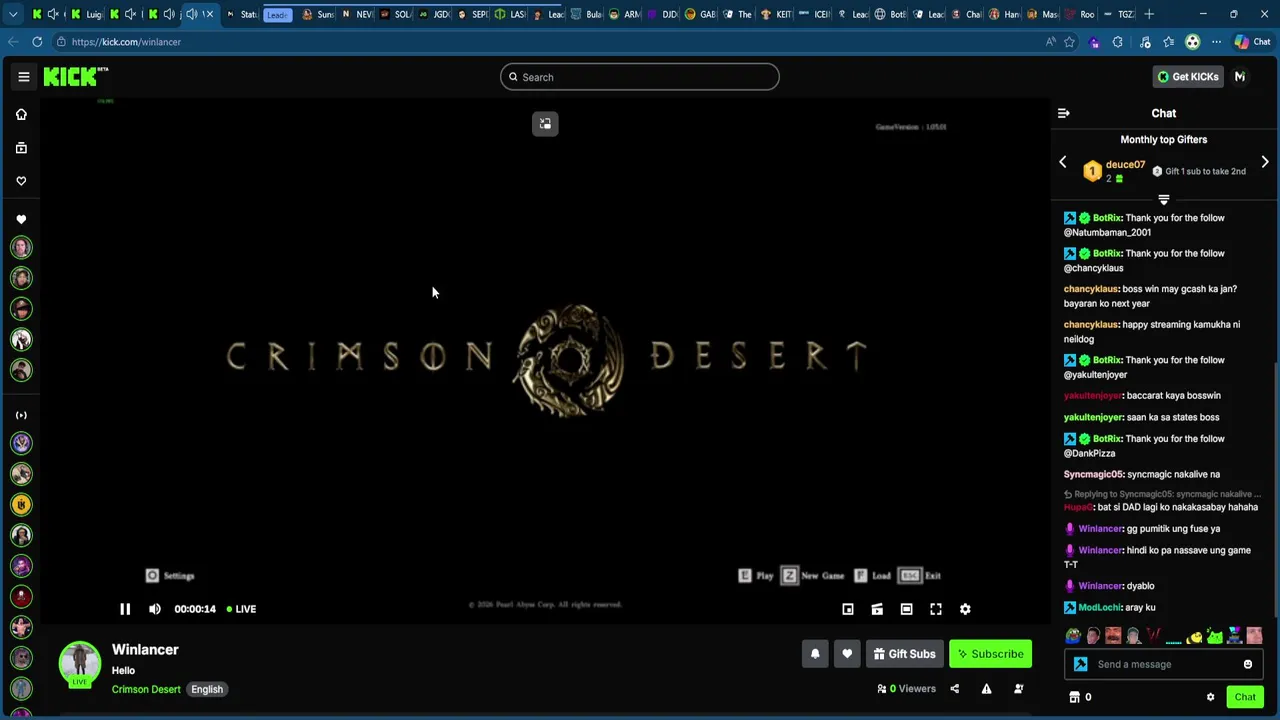Open a new browser tab

1149,14
